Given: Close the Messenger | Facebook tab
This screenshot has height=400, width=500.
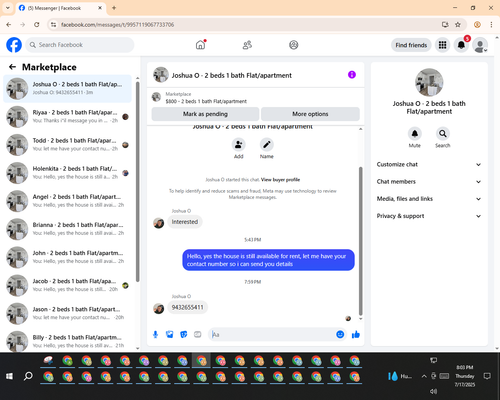Looking at the screenshot, I should click(x=100, y=8).
